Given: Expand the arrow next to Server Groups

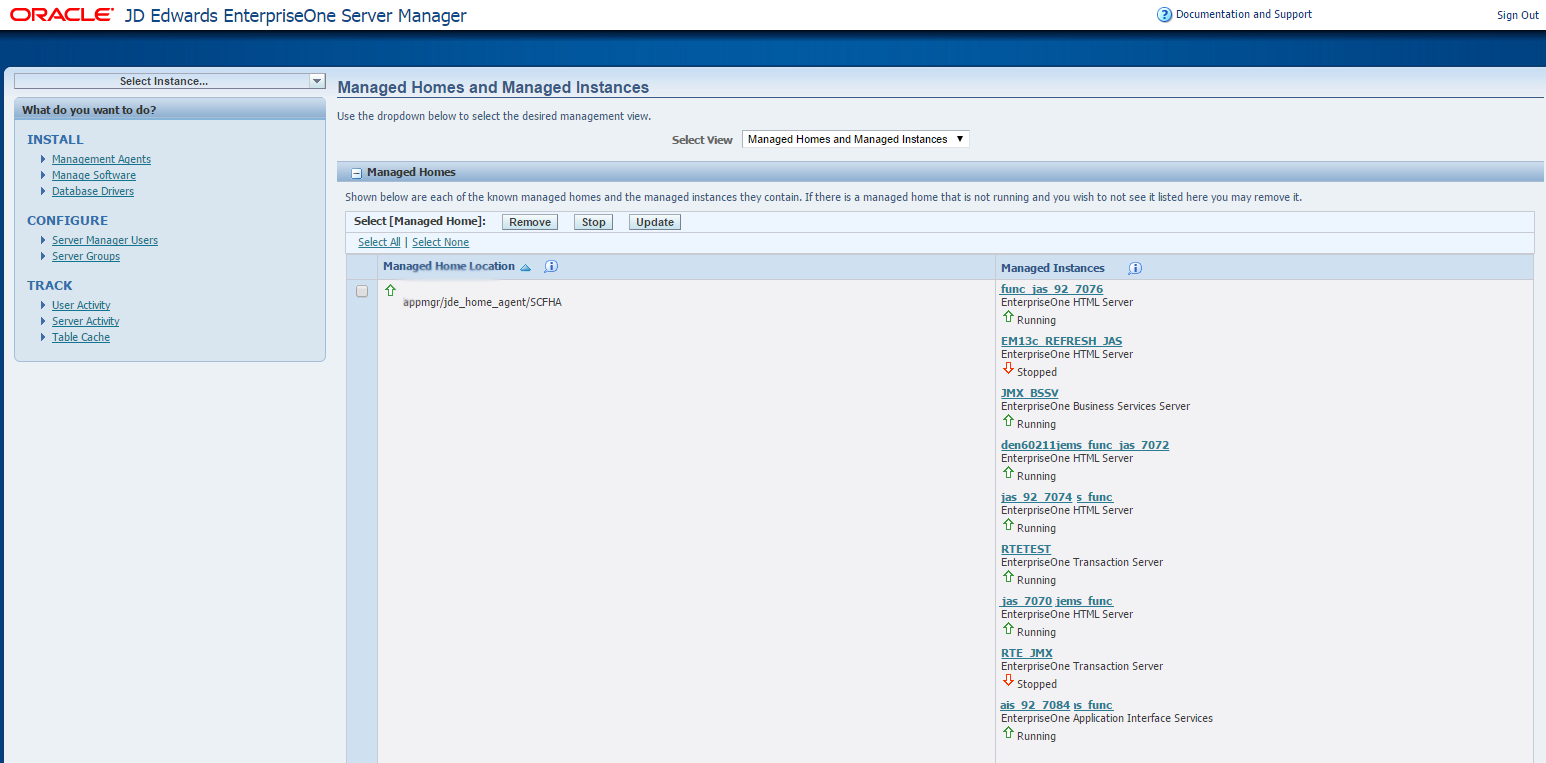Looking at the screenshot, I should pos(43,256).
